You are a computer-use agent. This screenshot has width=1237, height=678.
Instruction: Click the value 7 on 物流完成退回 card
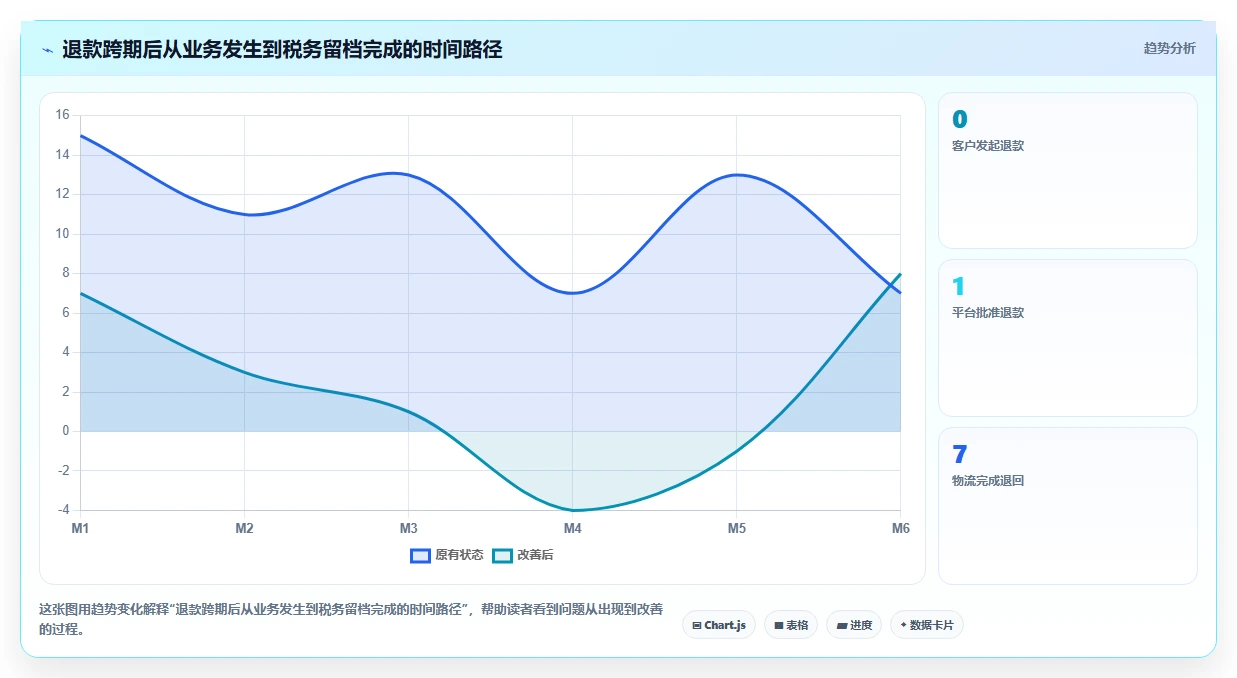point(960,455)
